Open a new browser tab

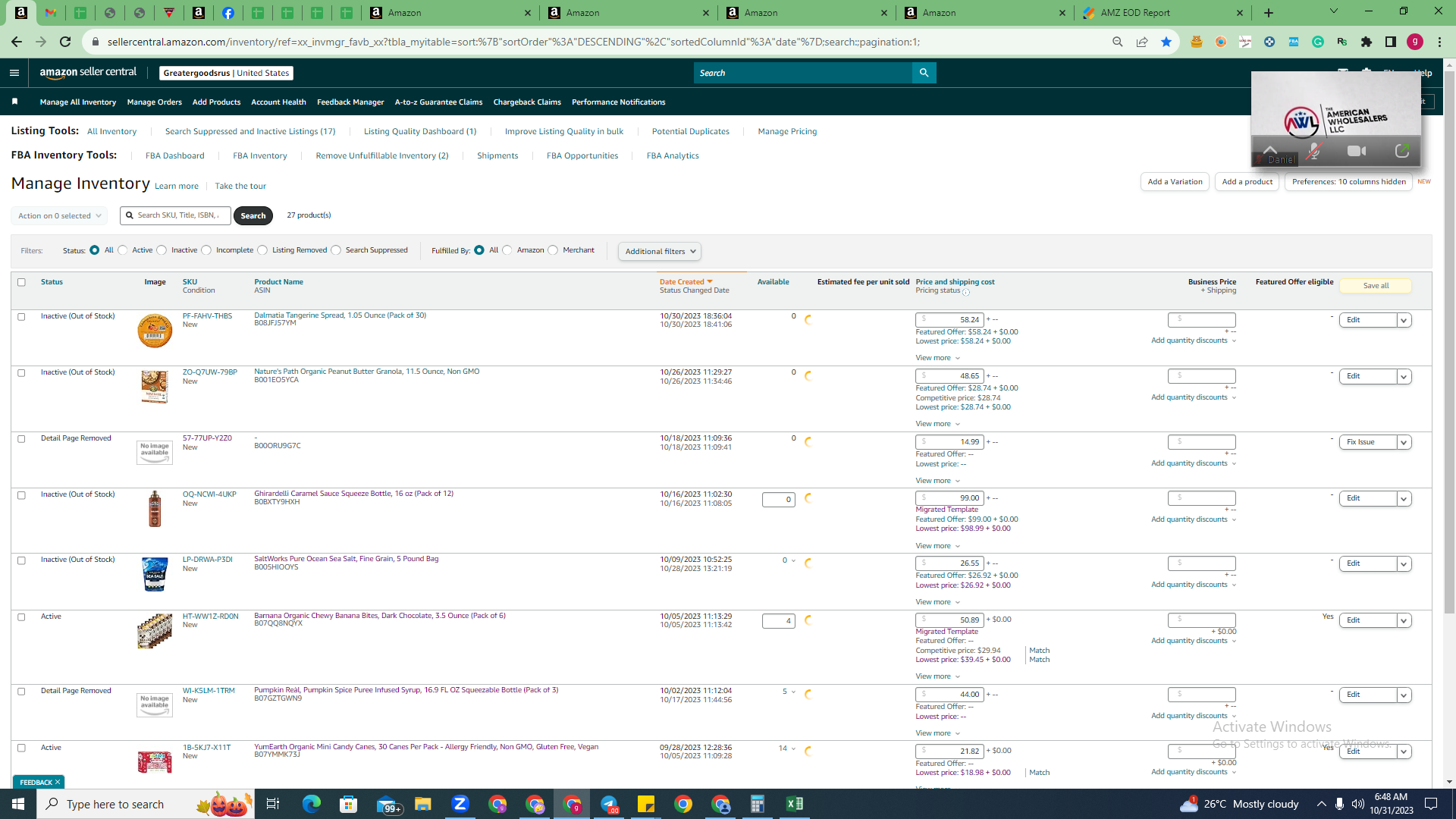click(x=1269, y=13)
